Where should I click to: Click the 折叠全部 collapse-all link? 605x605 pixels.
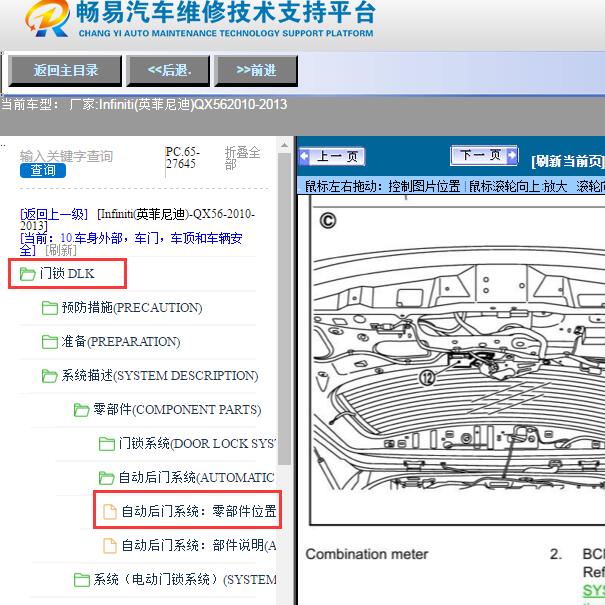[x=242, y=158]
